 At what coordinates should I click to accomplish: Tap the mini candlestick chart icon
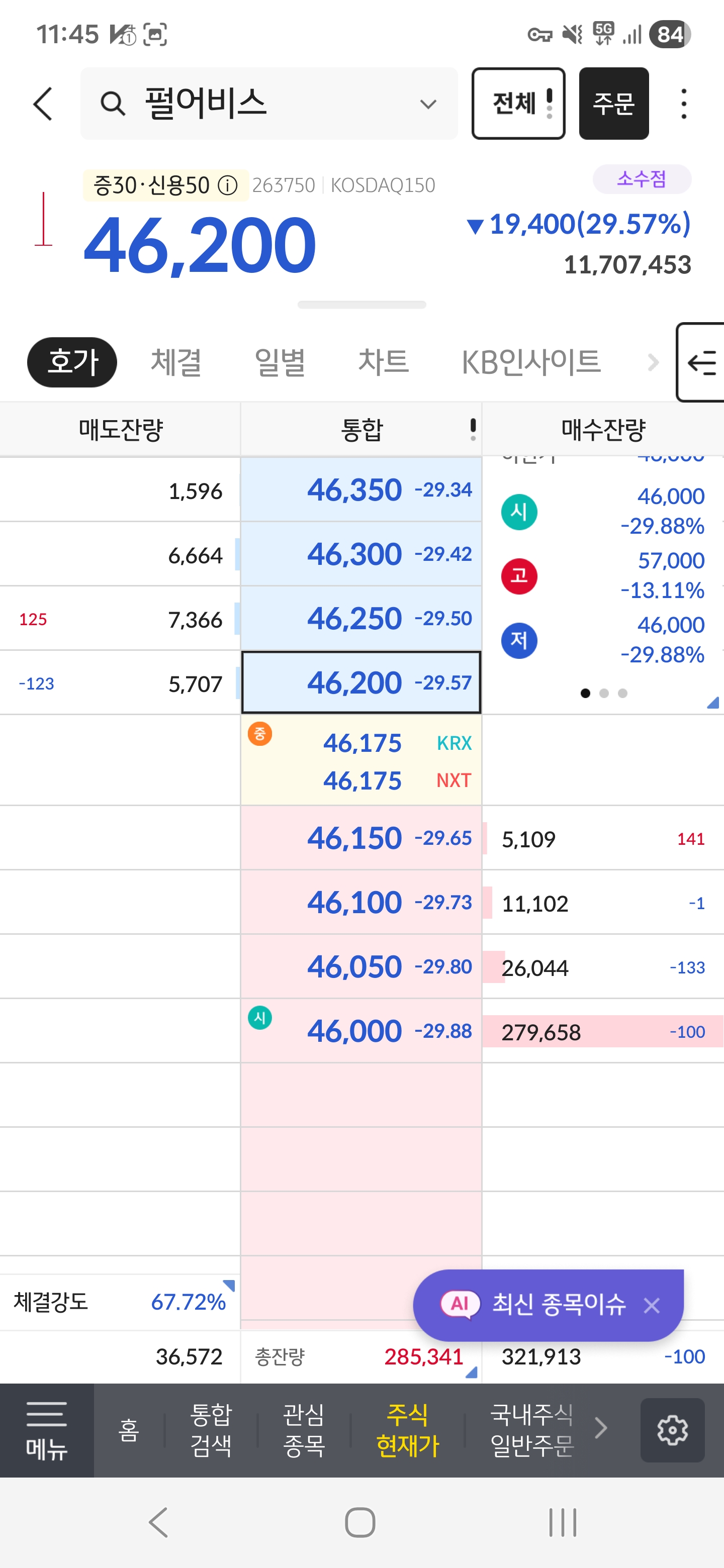(x=43, y=219)
